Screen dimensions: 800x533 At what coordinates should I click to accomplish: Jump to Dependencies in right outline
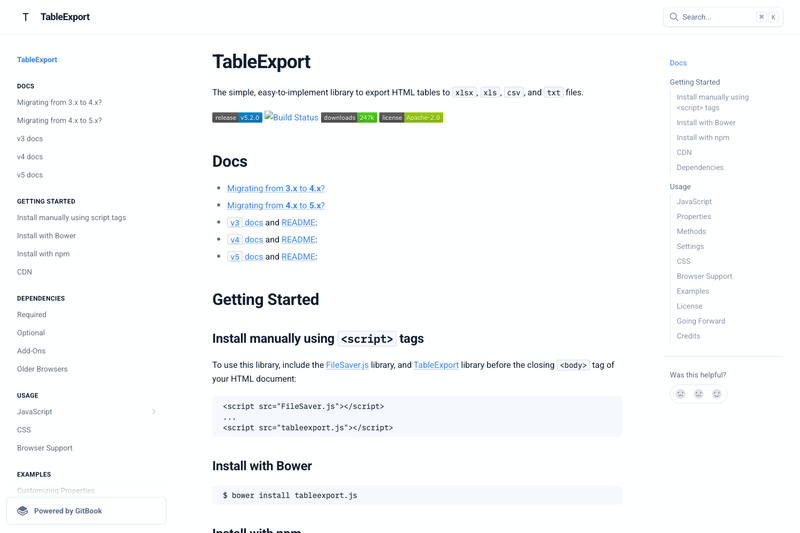(700, 167)
